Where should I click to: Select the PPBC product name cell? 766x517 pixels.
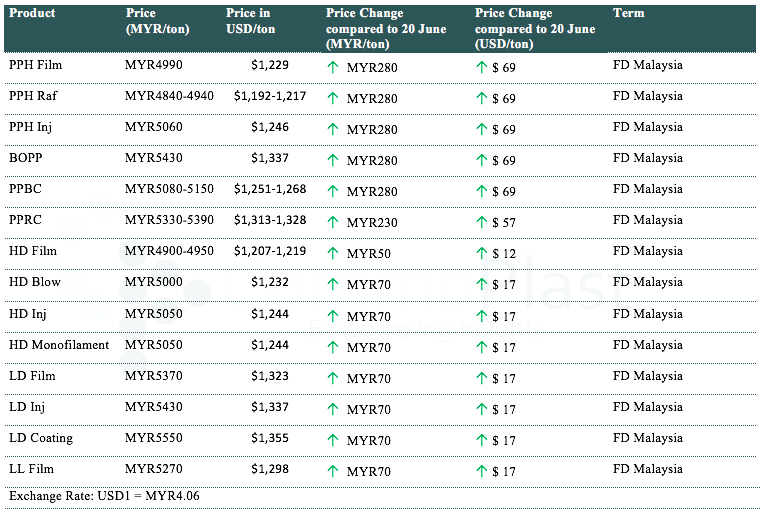[x=25, y=190]
